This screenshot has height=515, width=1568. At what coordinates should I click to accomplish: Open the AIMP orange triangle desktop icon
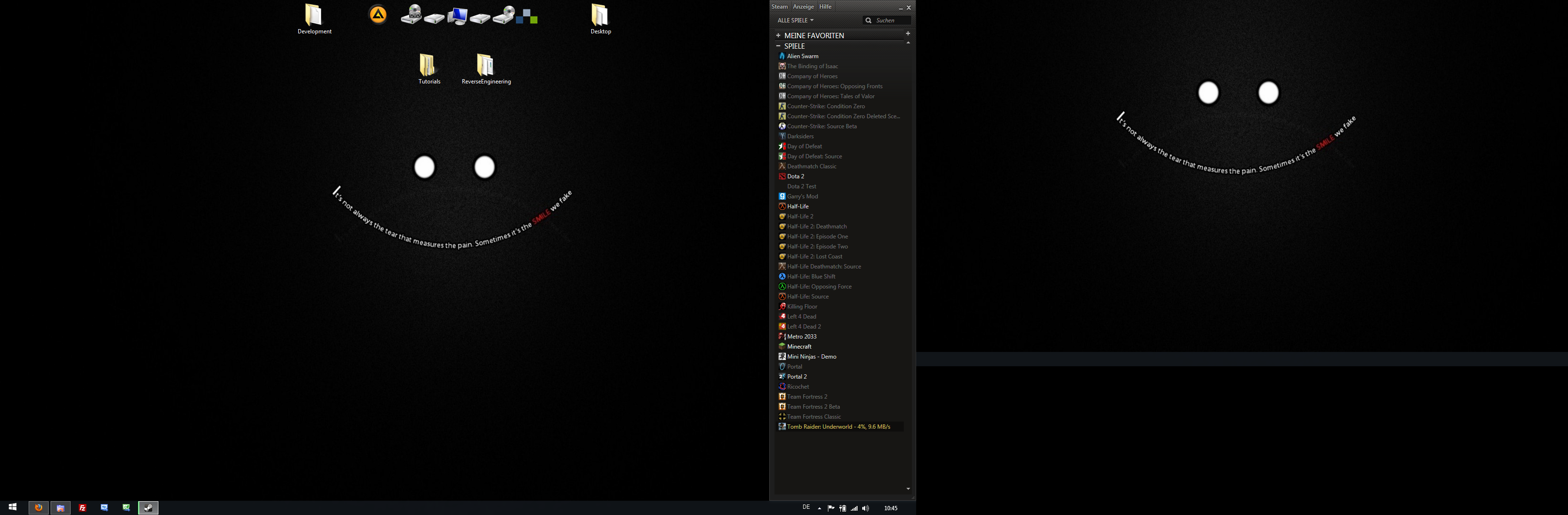378,14
